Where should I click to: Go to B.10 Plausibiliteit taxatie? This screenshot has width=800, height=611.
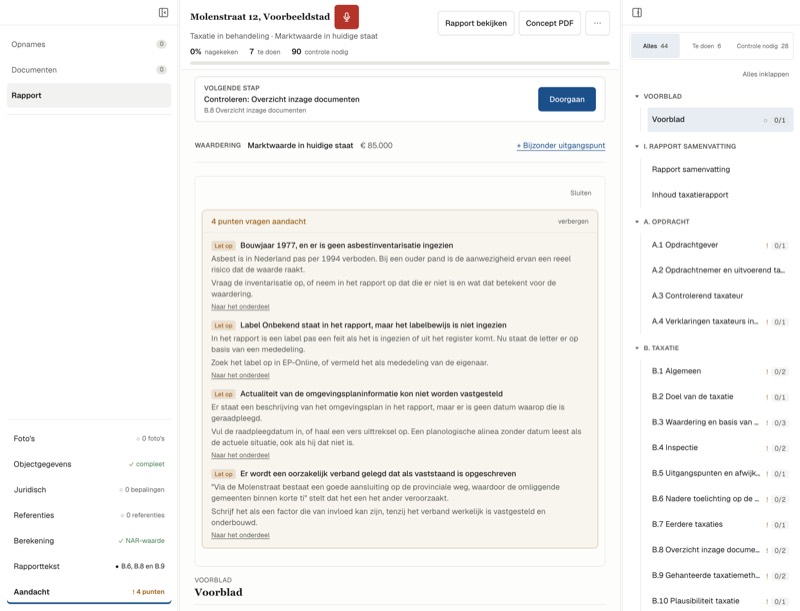pos(718,601)
